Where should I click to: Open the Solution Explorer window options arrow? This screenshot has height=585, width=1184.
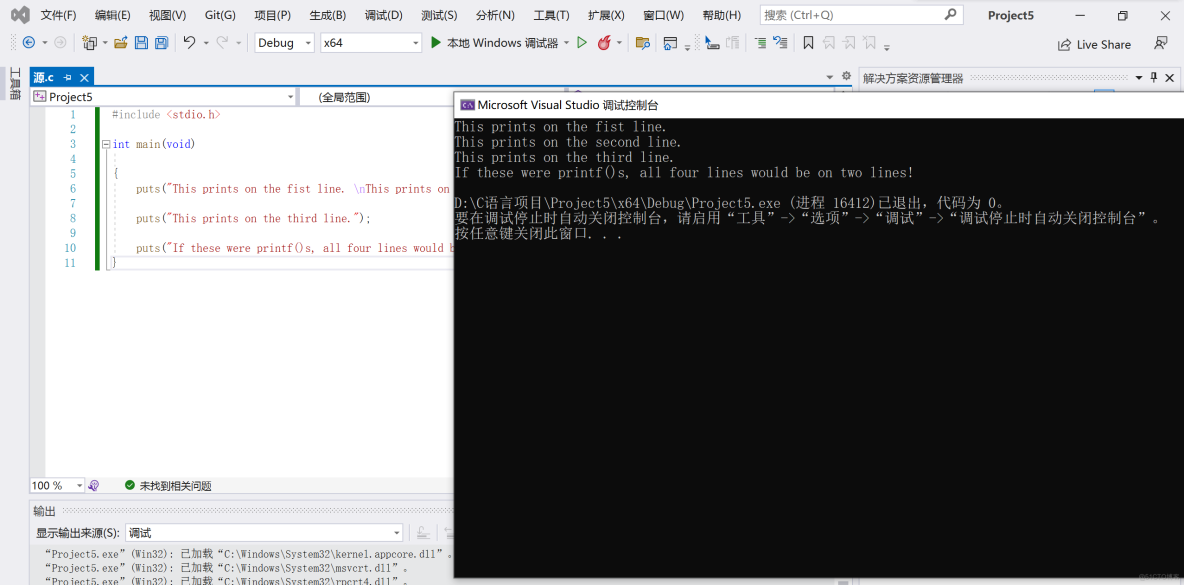click(x=1139, y=78)
